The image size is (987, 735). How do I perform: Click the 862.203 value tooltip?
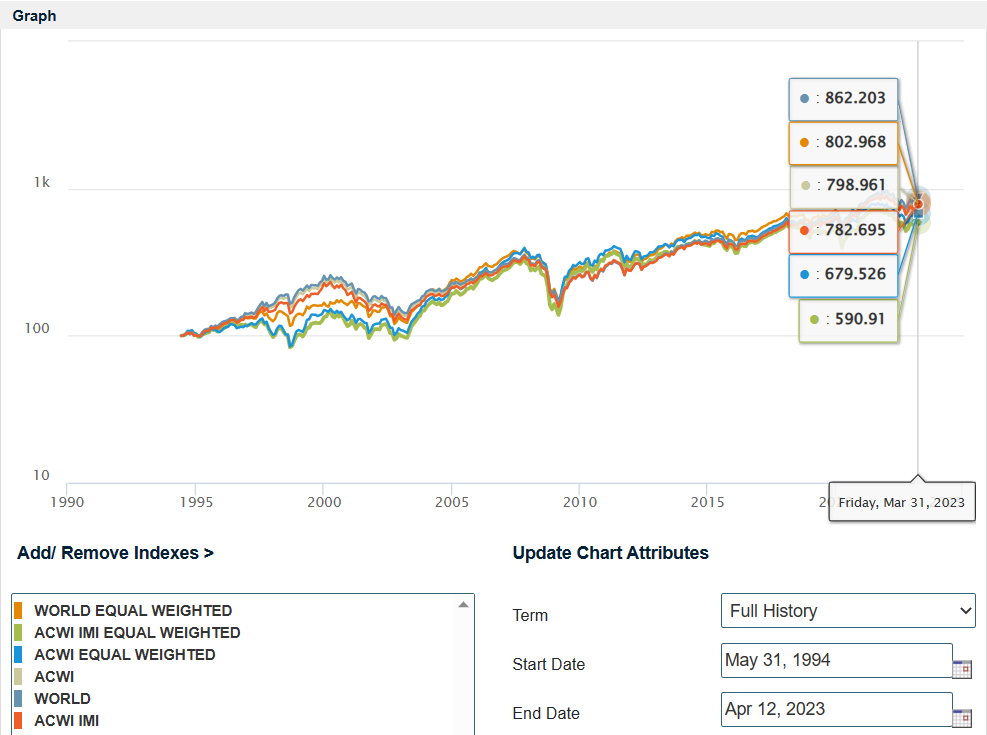coord(844,99)
